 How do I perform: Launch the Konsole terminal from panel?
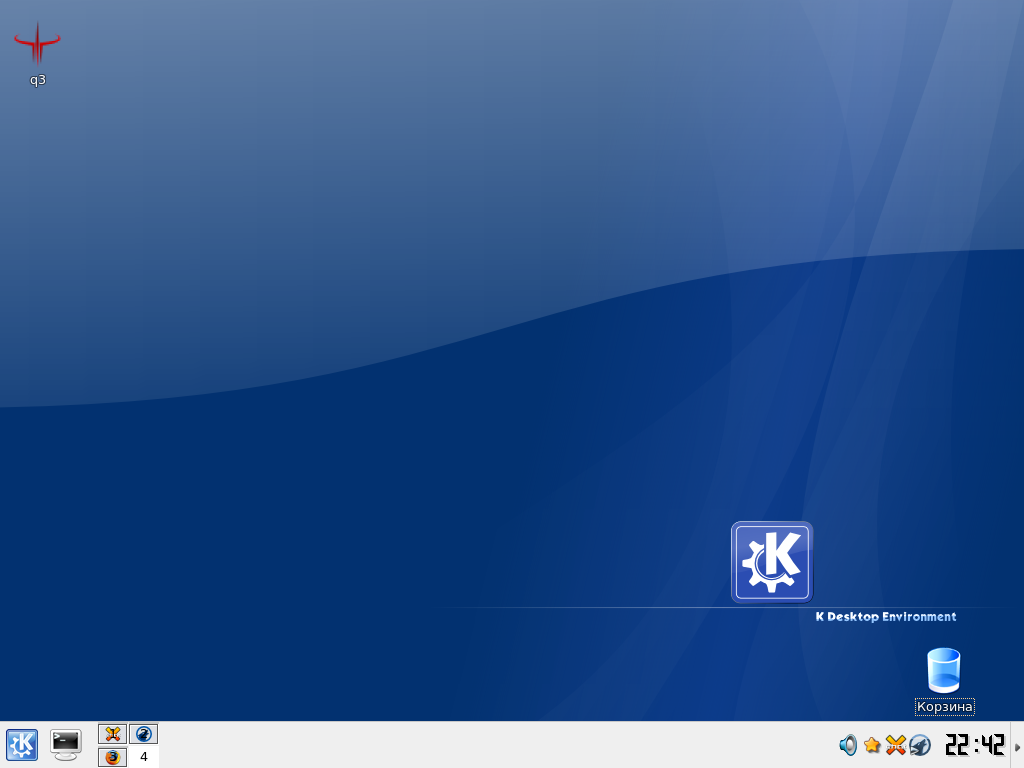click(x=66, y=745)
